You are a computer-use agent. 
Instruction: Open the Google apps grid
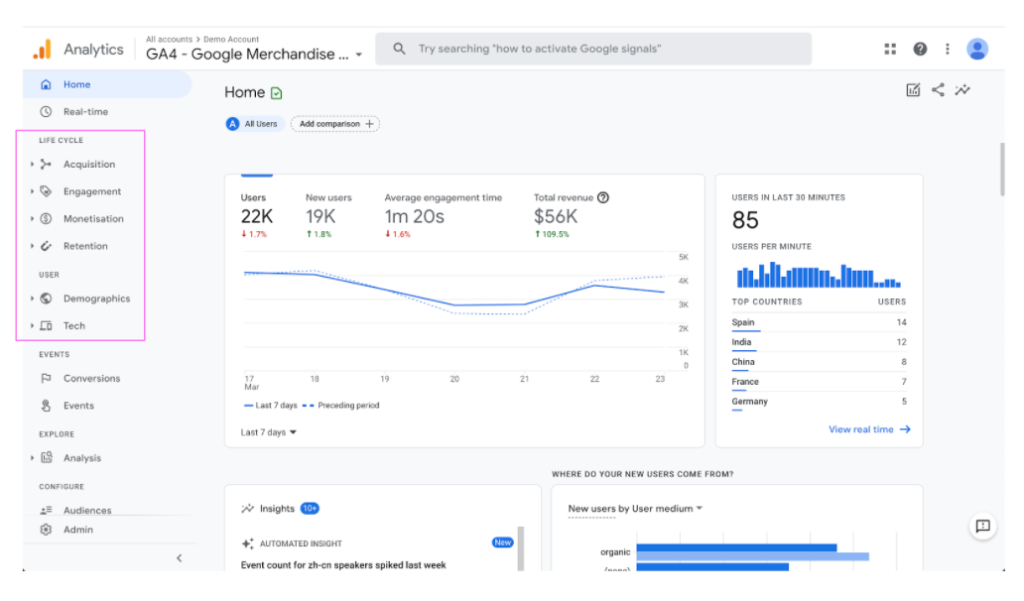coord(890,49)
